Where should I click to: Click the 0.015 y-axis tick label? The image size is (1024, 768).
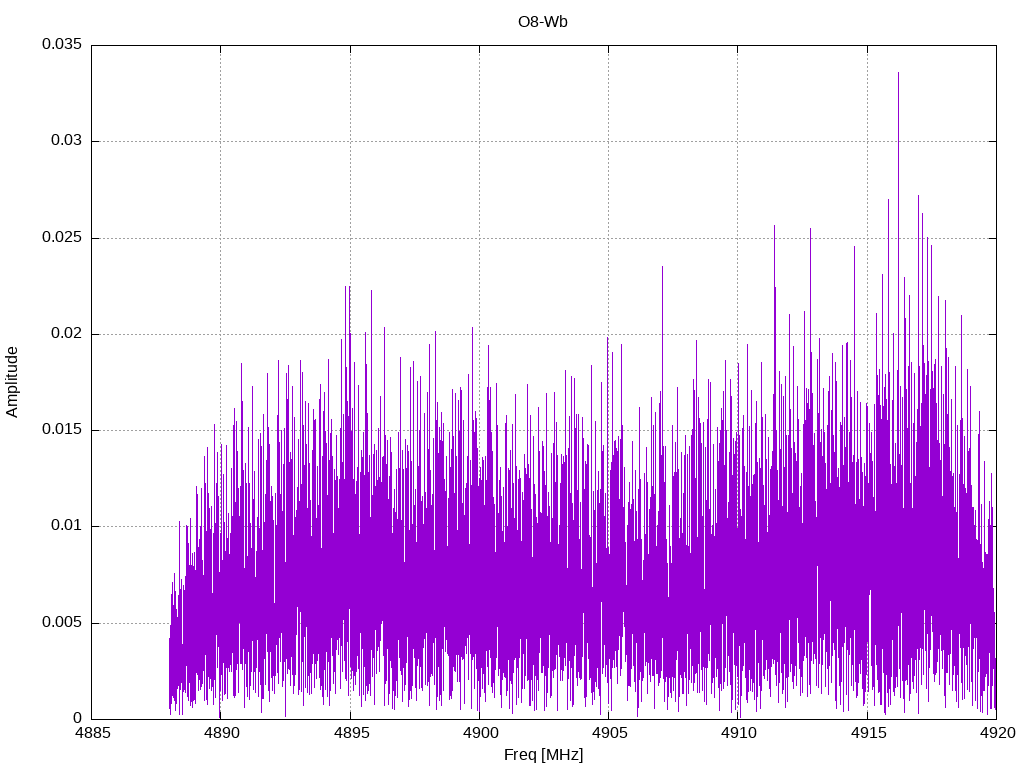61,430
